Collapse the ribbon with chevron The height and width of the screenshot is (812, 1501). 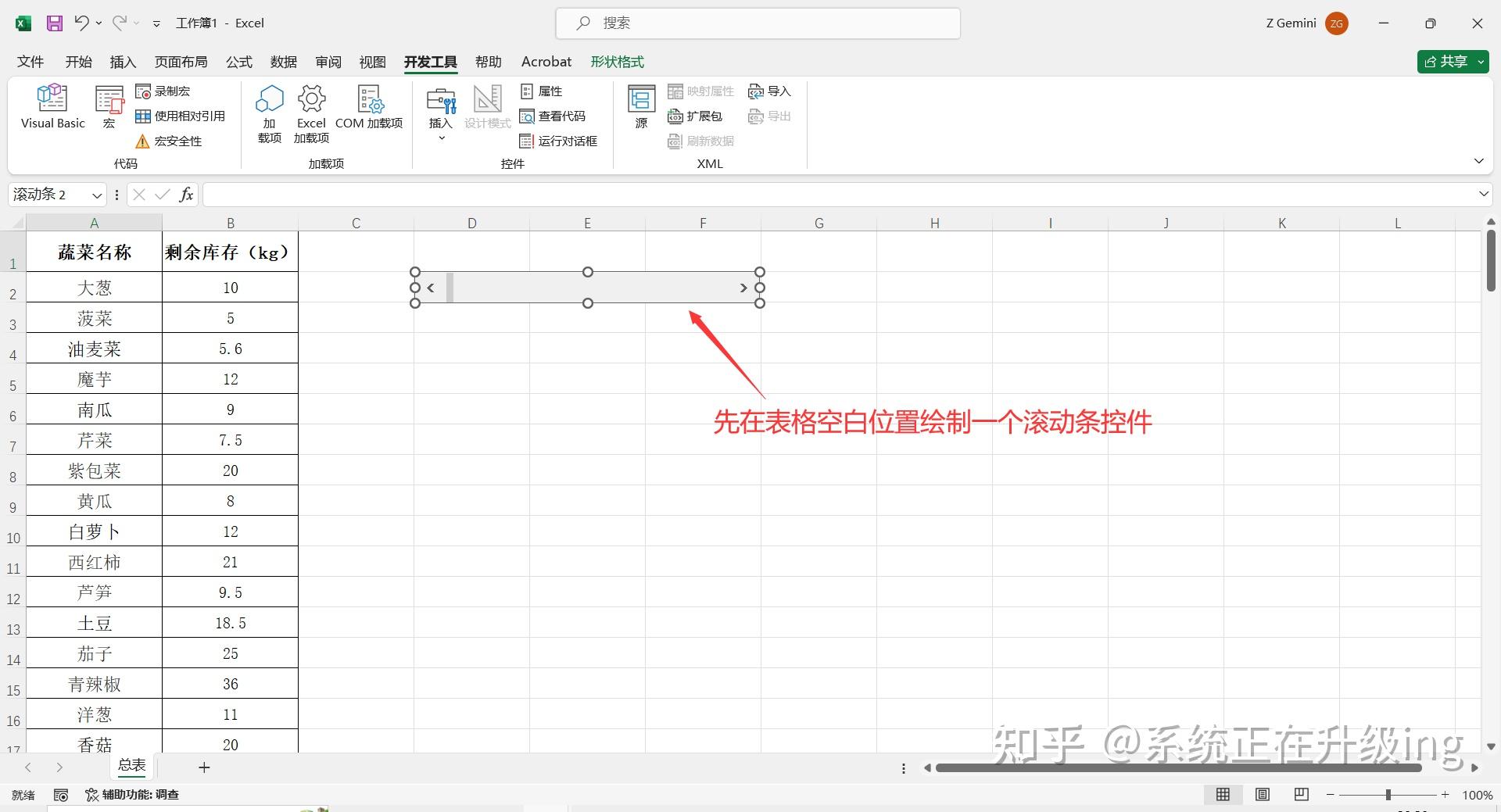[1478, 161]
